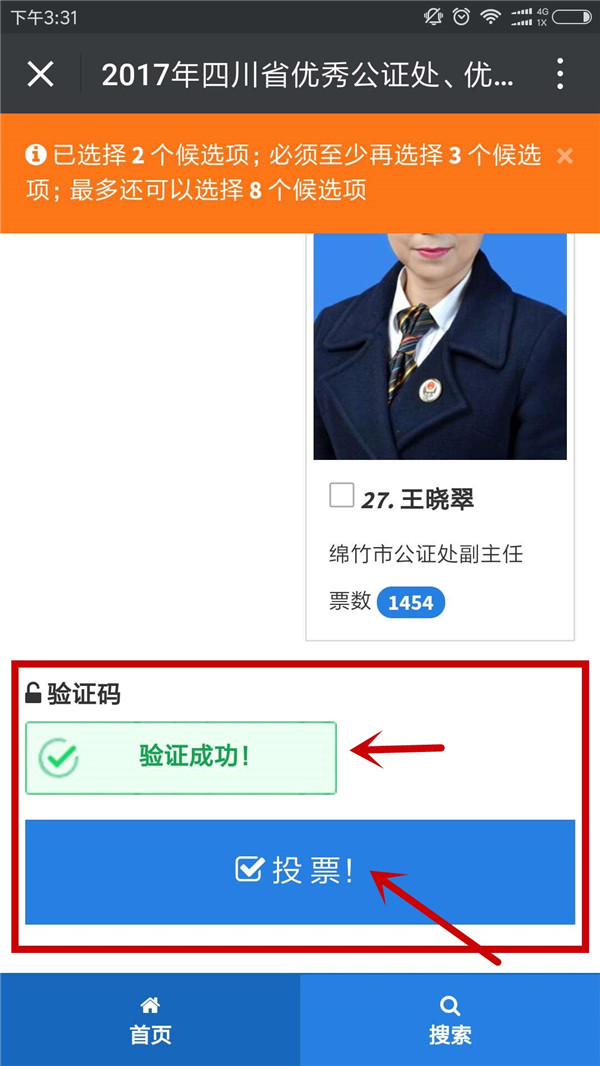This screenshot has height=1066, width=600.
Task: Tap the checkmark icon on 投票 button
Action: pyautogui.click(x=249, y=870)
